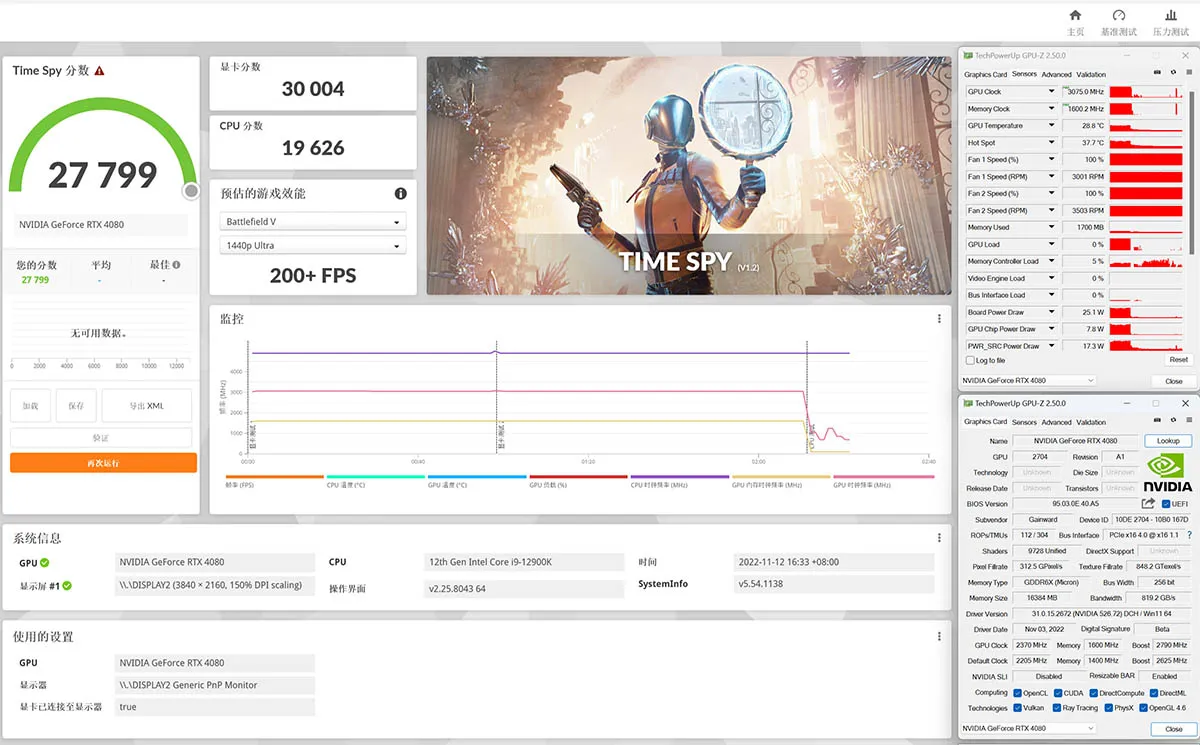The image size is (1200, 745).
Task: Switch to Validation tab in lower GPU-Z window
Action: [x=1091, y=422]
